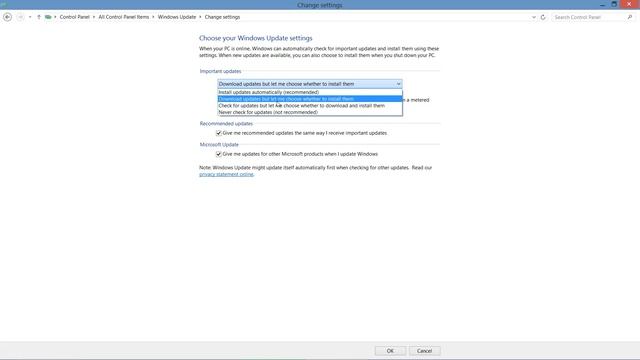Expand breadcrumb arrow after All Control Panel Items
This screenshot has width=640, height=360.
point(153,17)
